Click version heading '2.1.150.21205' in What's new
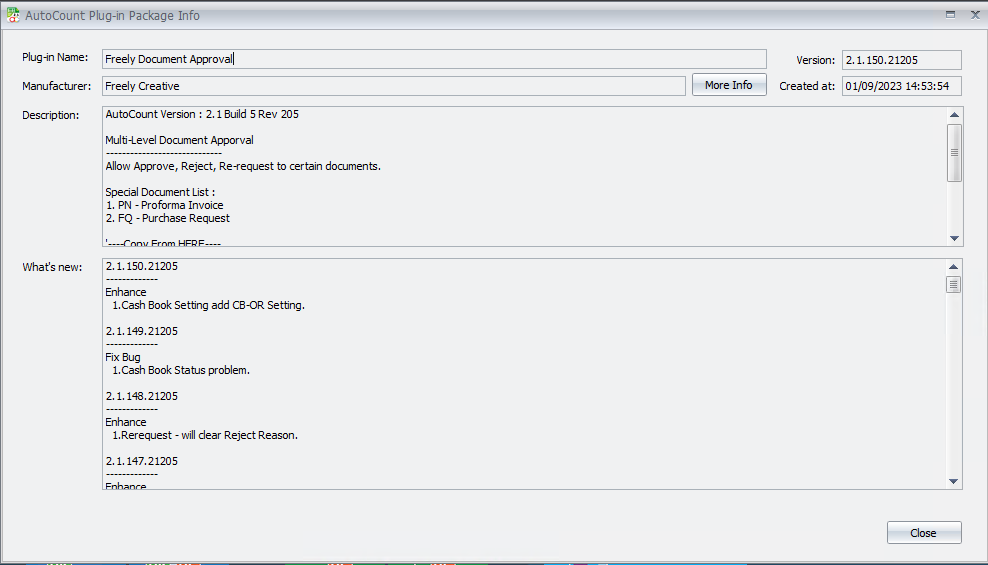 [x=142, y=266]
